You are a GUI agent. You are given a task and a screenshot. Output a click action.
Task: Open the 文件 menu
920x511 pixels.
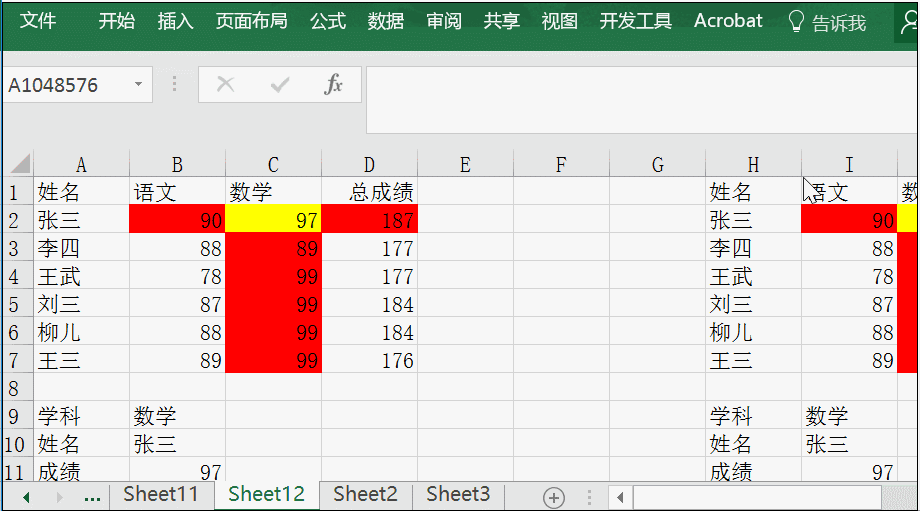point(38,21)
